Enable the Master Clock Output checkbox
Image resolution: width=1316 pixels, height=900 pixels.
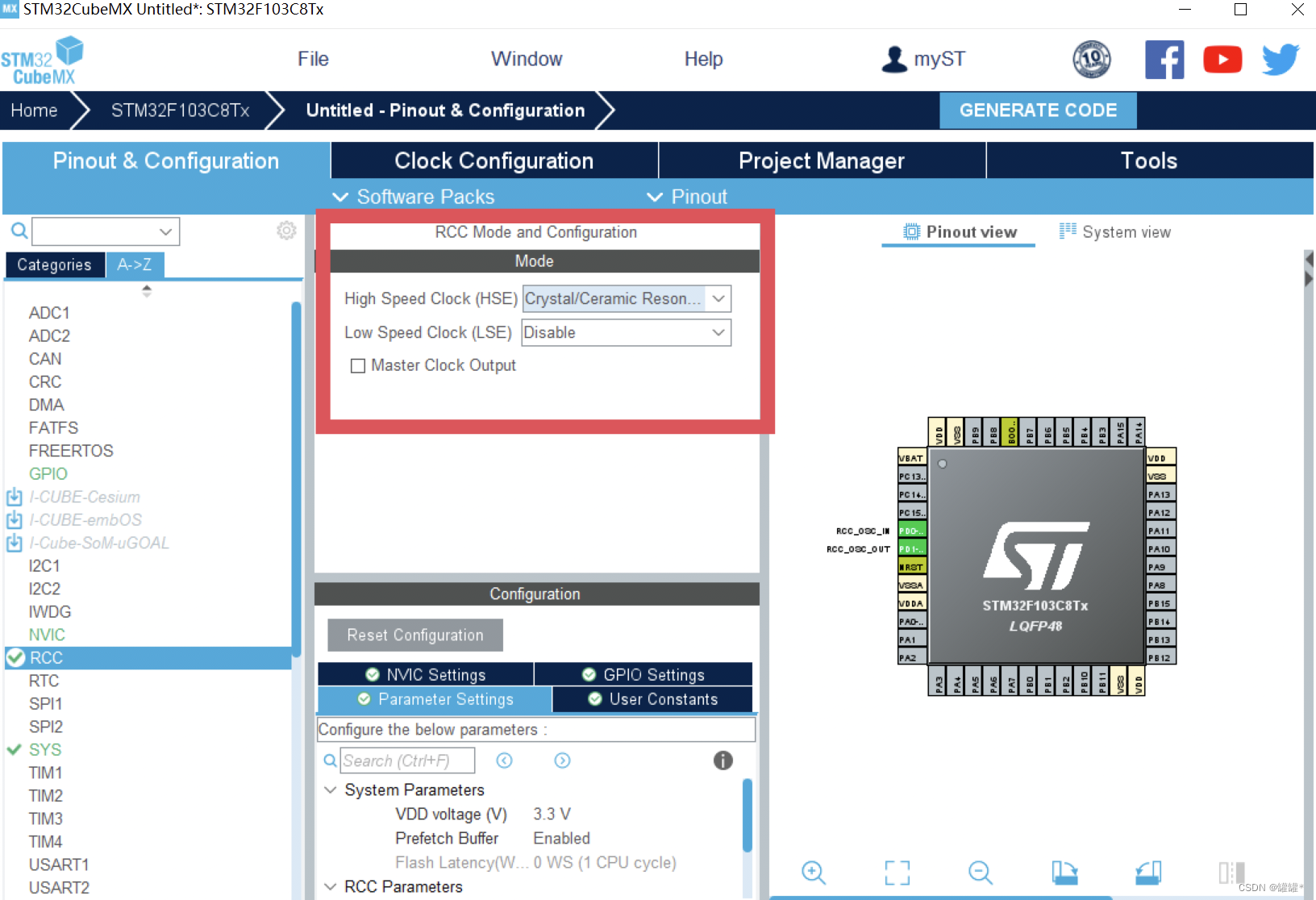(x=358, y=366)
